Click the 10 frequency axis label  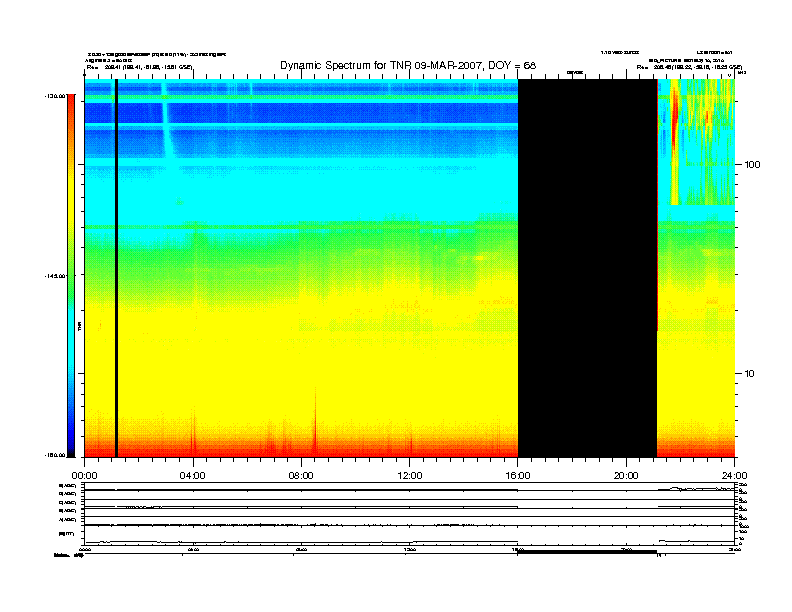point(750,374)
